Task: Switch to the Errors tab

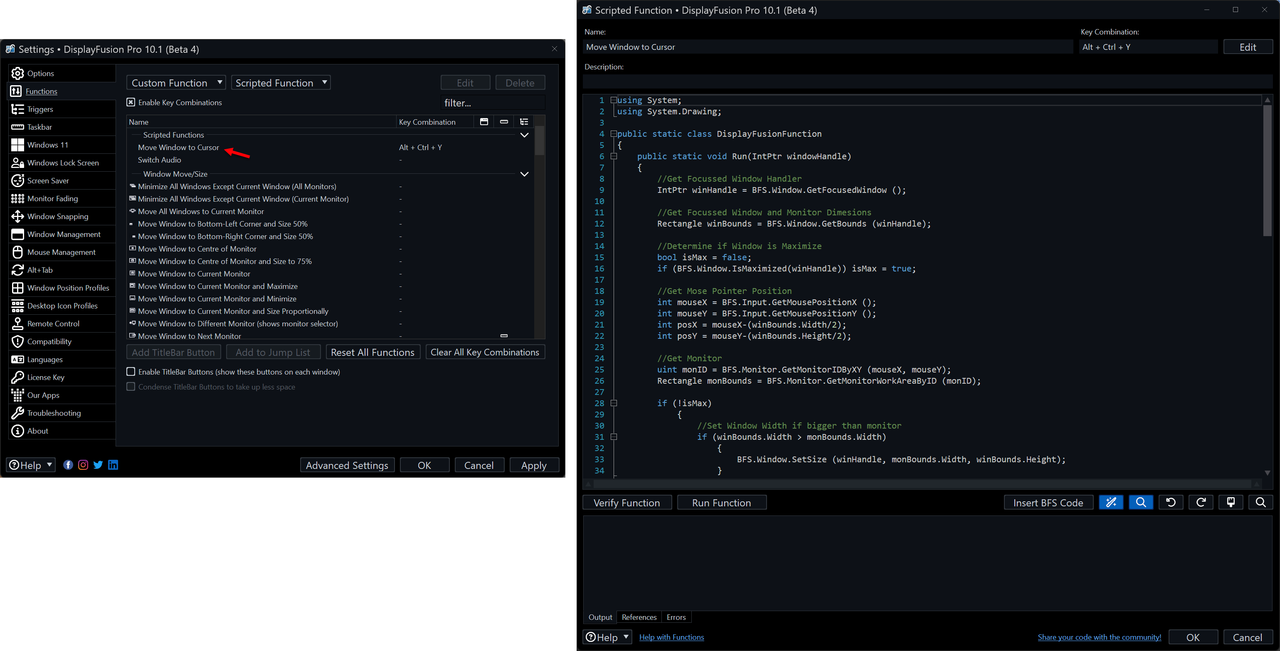Action: [x=676, y=617]
